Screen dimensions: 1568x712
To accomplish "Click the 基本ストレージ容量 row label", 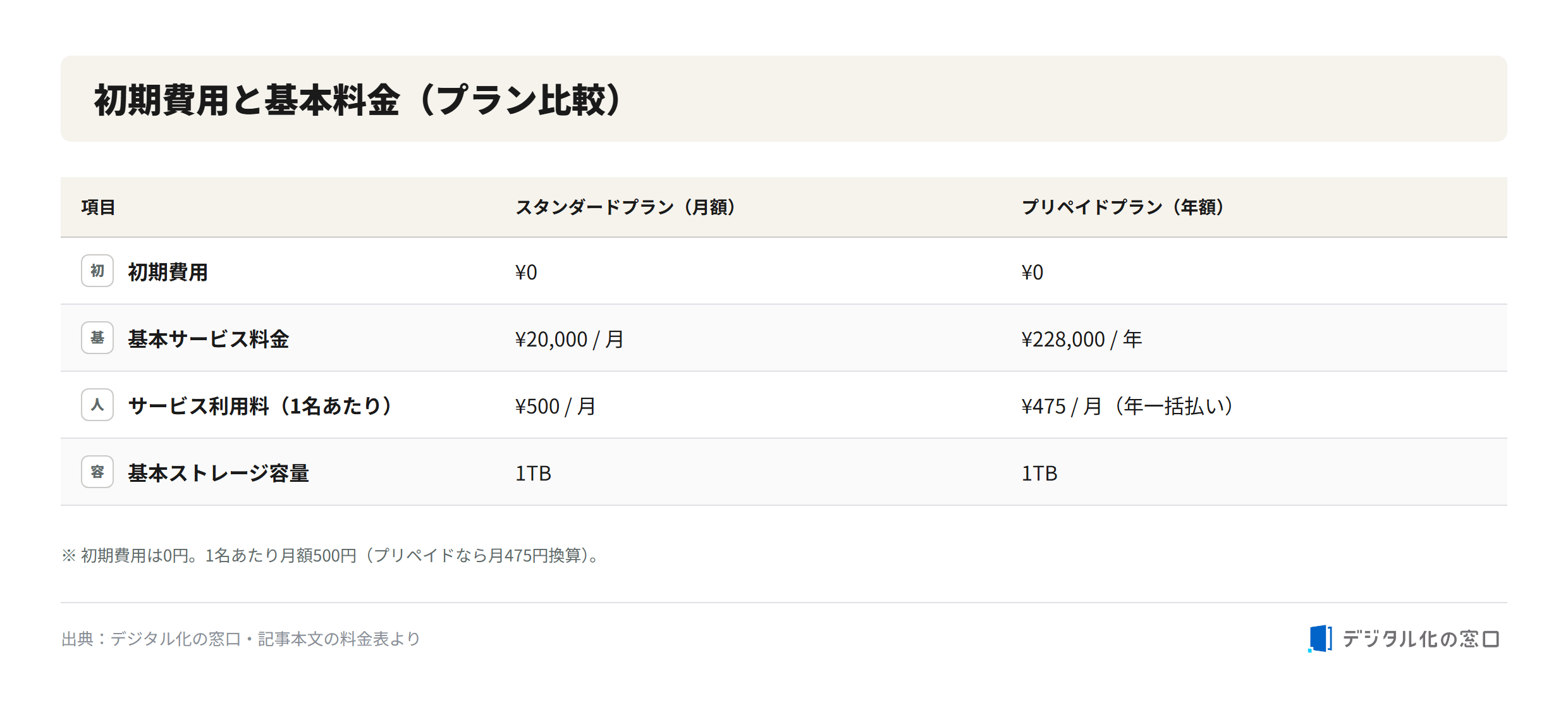I will (x=219, y=473).
